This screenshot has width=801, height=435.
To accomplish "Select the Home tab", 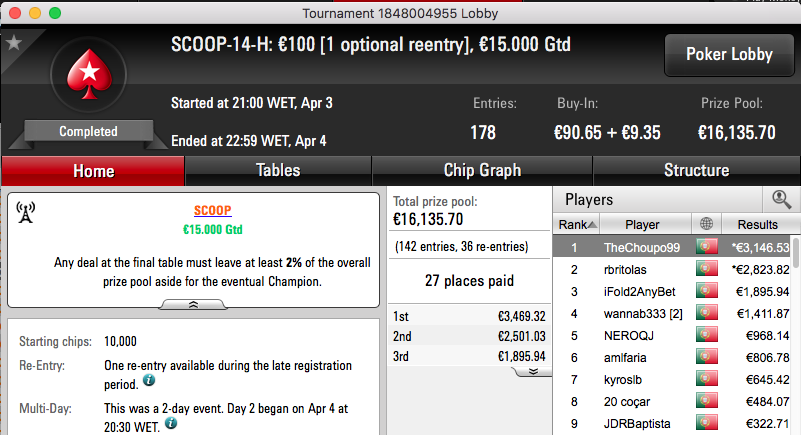I will [93, 171].
